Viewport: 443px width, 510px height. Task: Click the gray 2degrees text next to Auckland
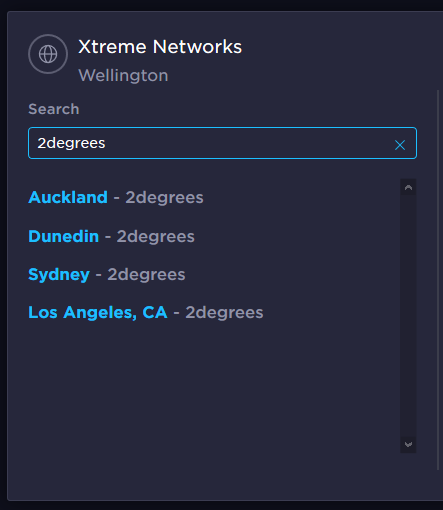point(164,197)
